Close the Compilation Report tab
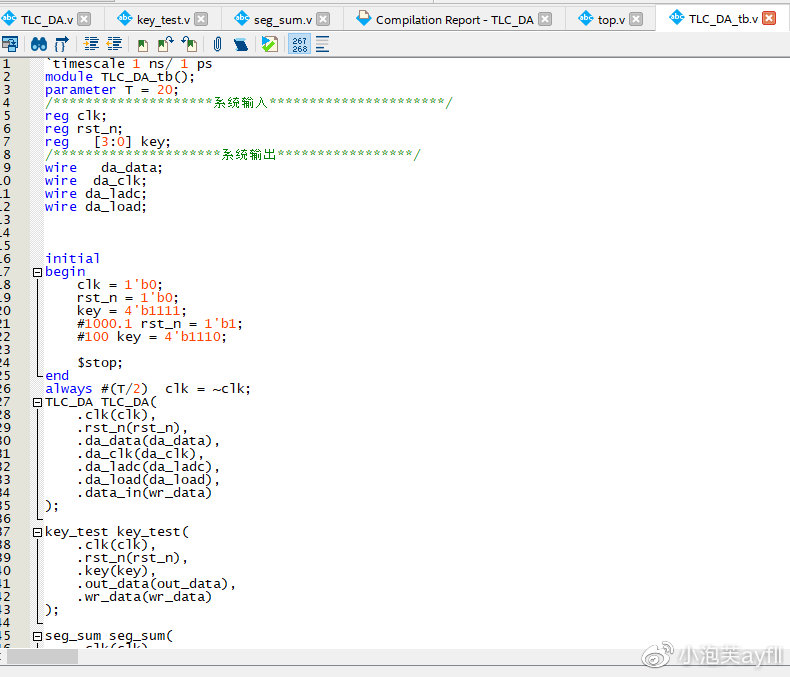The height and width of the screenshot is (677, 790). click(x=545, y=19)
